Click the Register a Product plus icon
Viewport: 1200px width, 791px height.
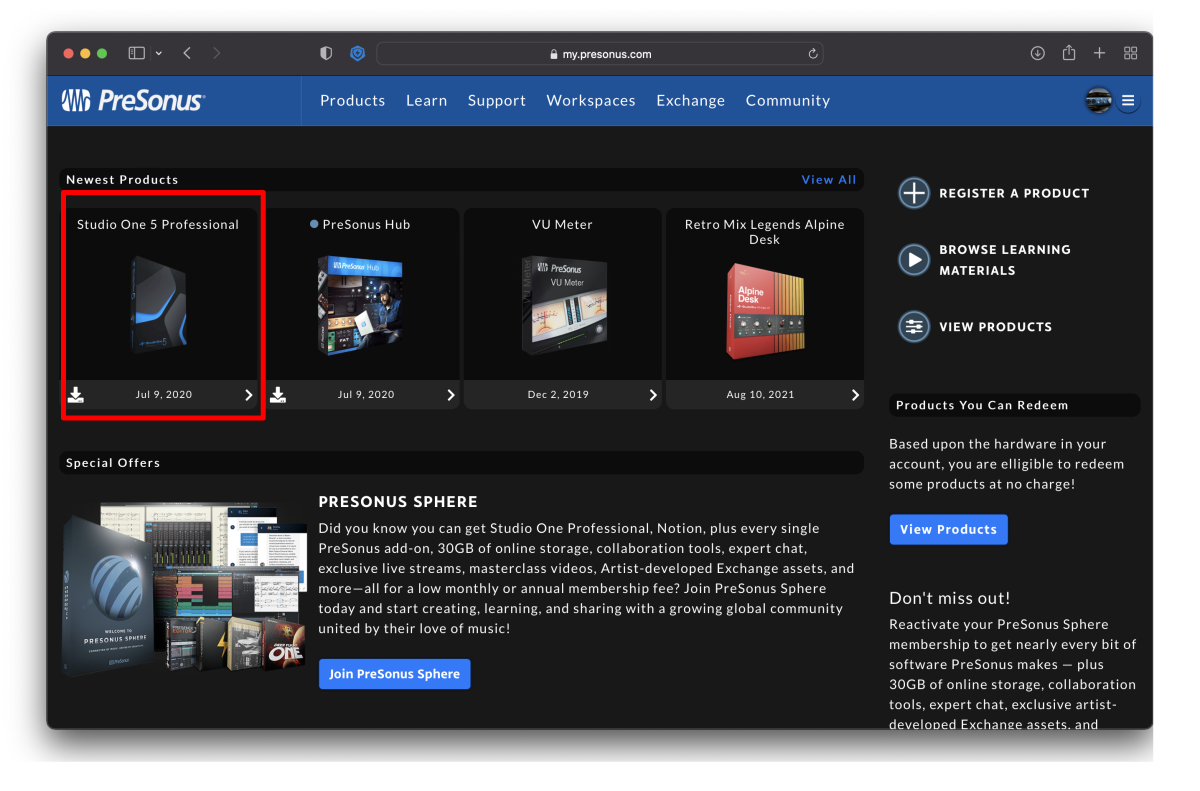coord(914,193)
